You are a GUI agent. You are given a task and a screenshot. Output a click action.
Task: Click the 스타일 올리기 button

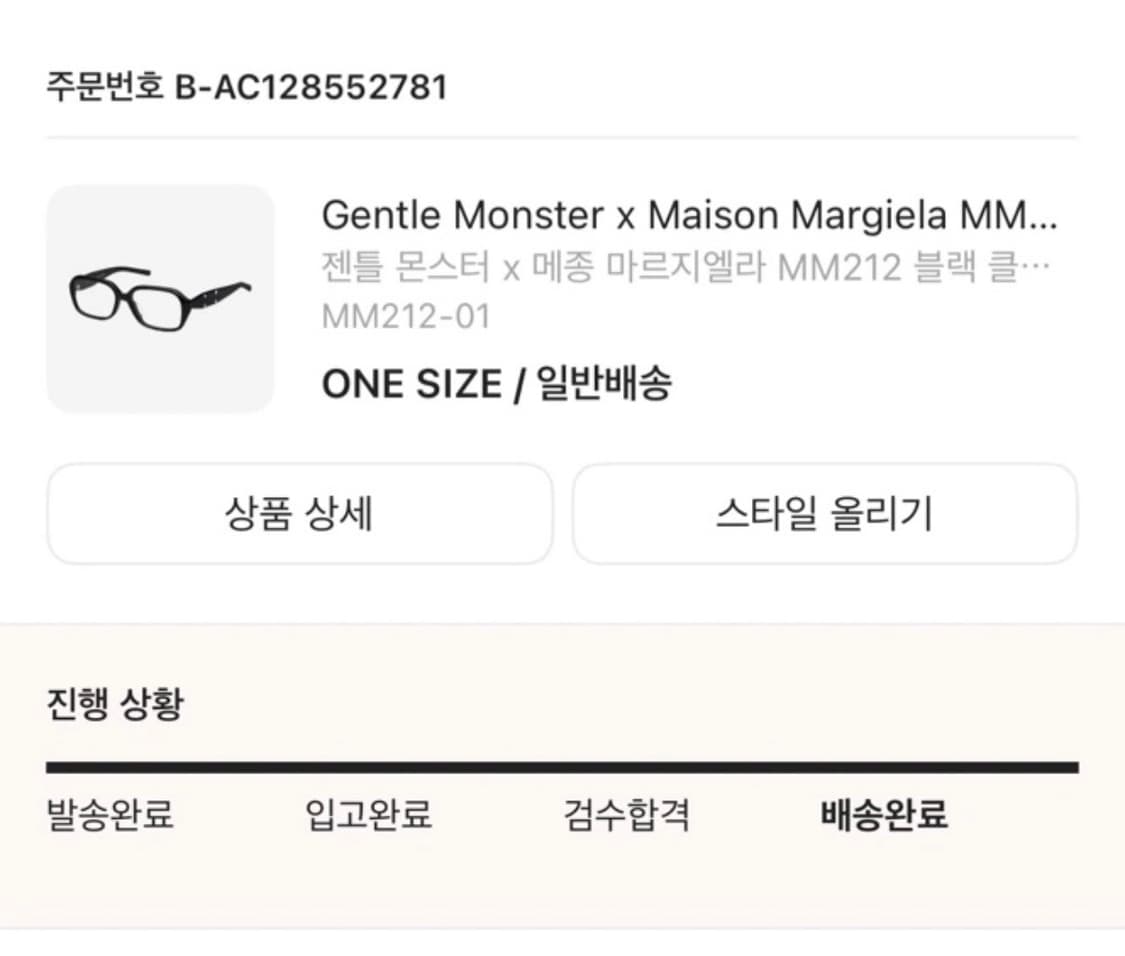[x=825, y=513]
